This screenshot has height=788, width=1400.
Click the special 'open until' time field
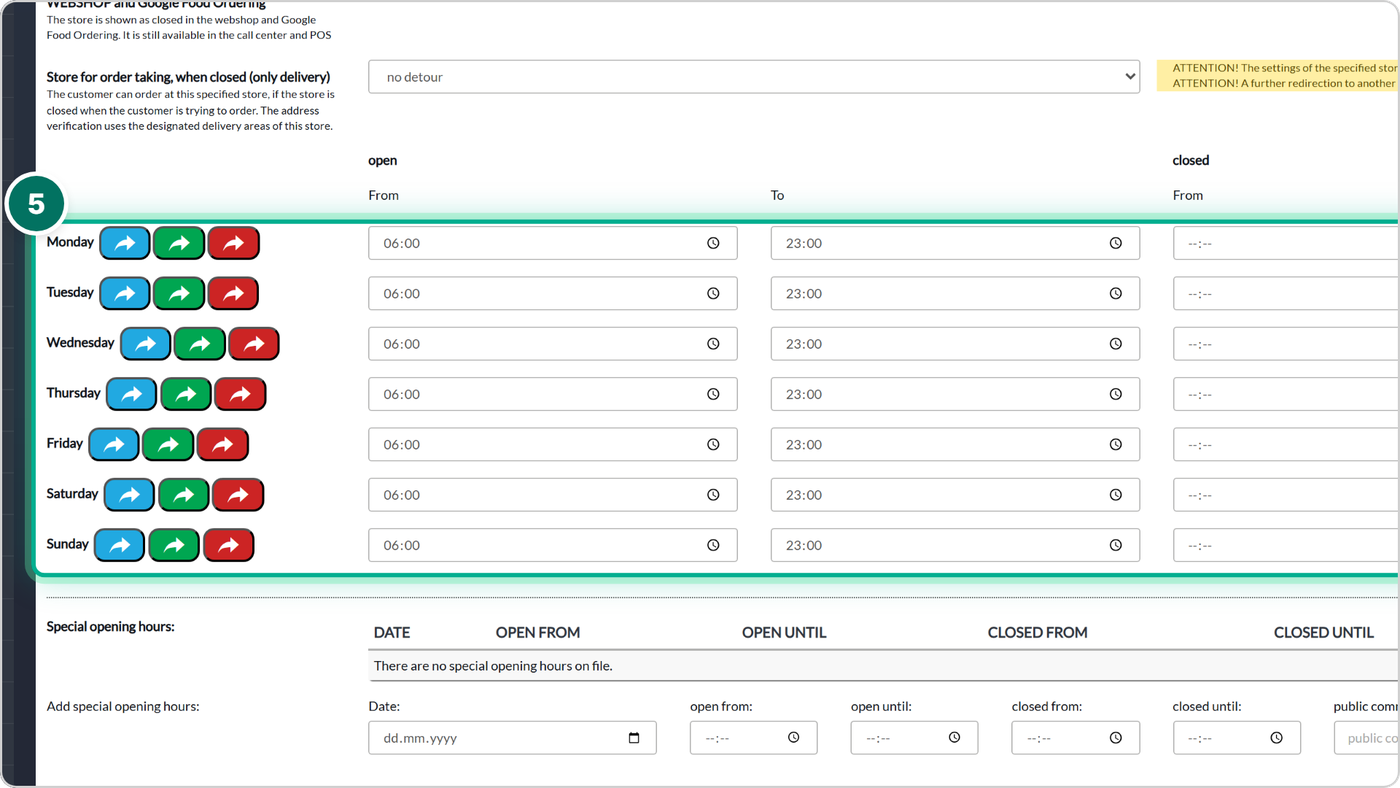coord(914,738)
